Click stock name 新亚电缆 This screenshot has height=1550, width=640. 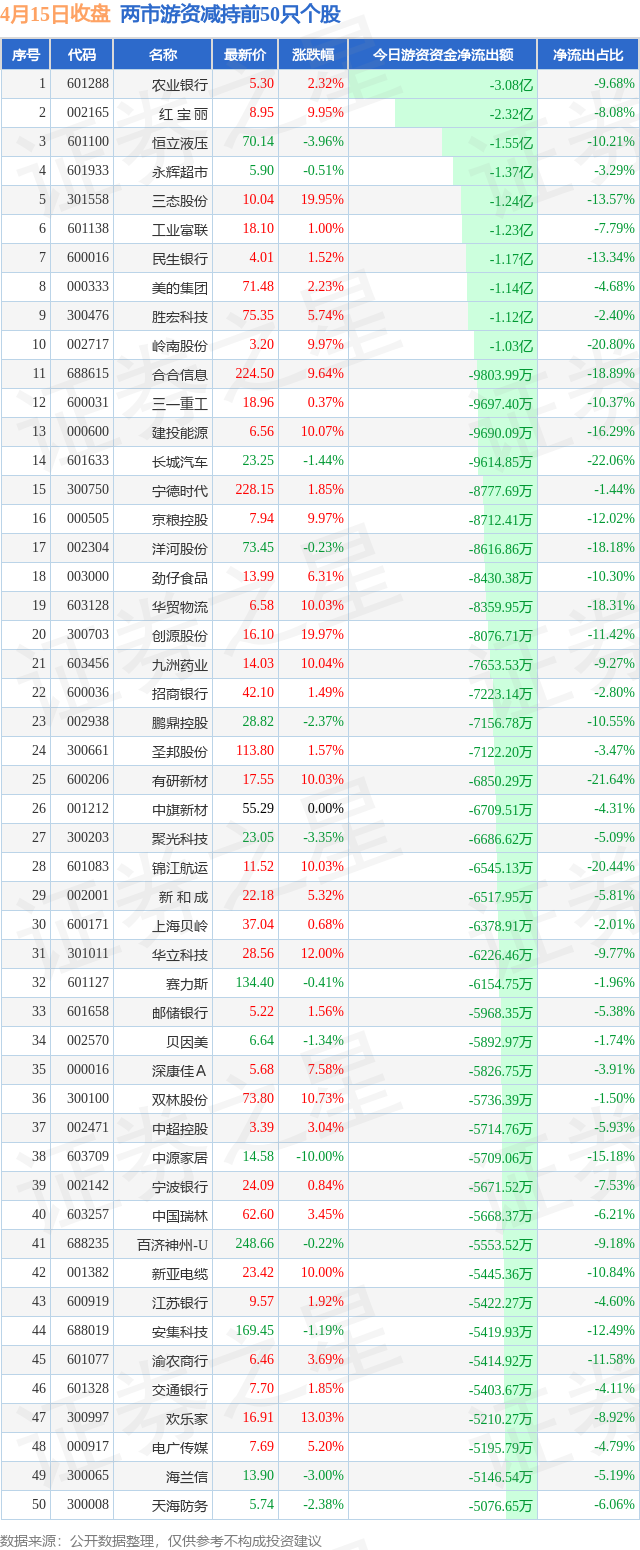pos(180,1273)
